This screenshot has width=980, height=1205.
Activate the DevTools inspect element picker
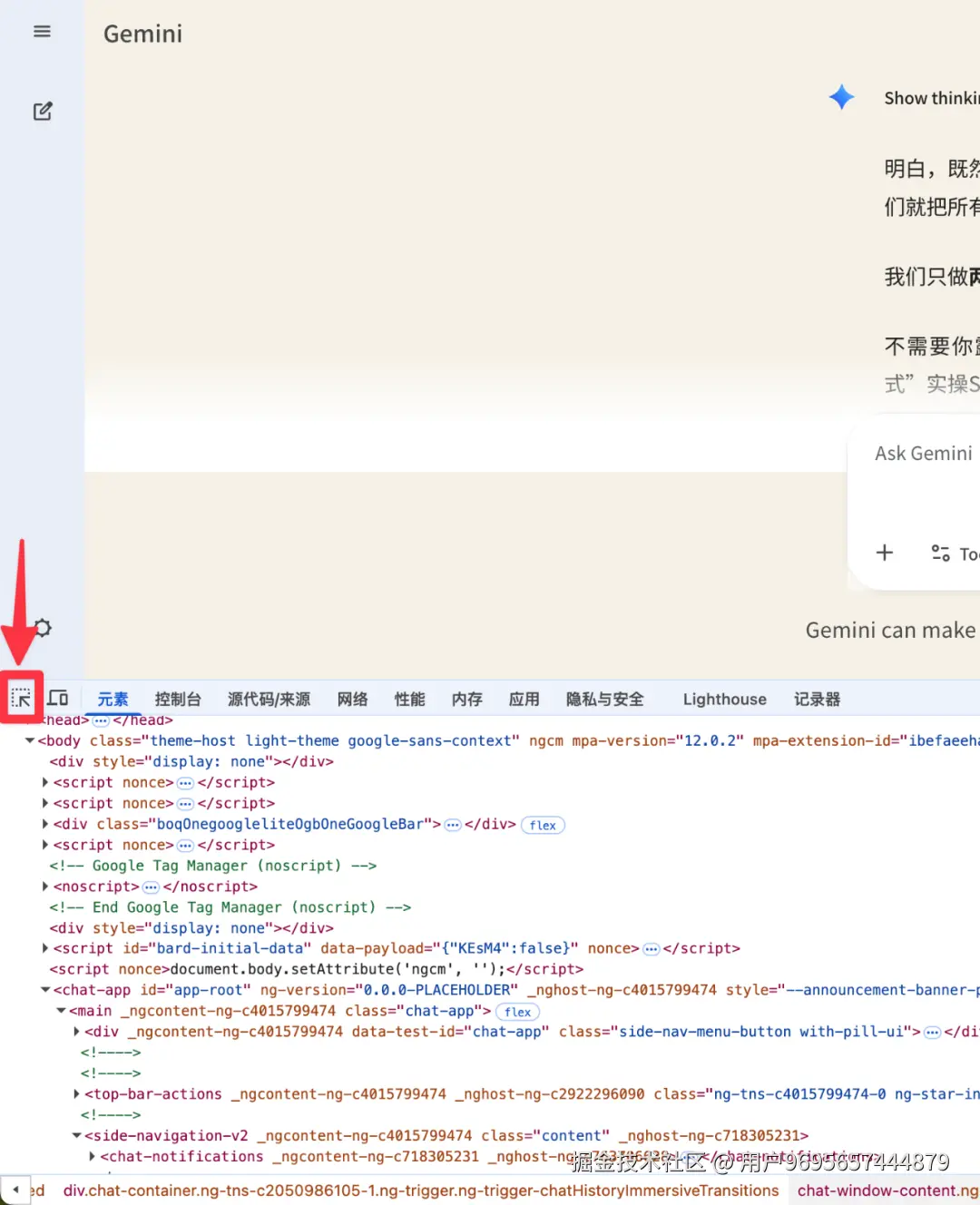click(21, 699)
